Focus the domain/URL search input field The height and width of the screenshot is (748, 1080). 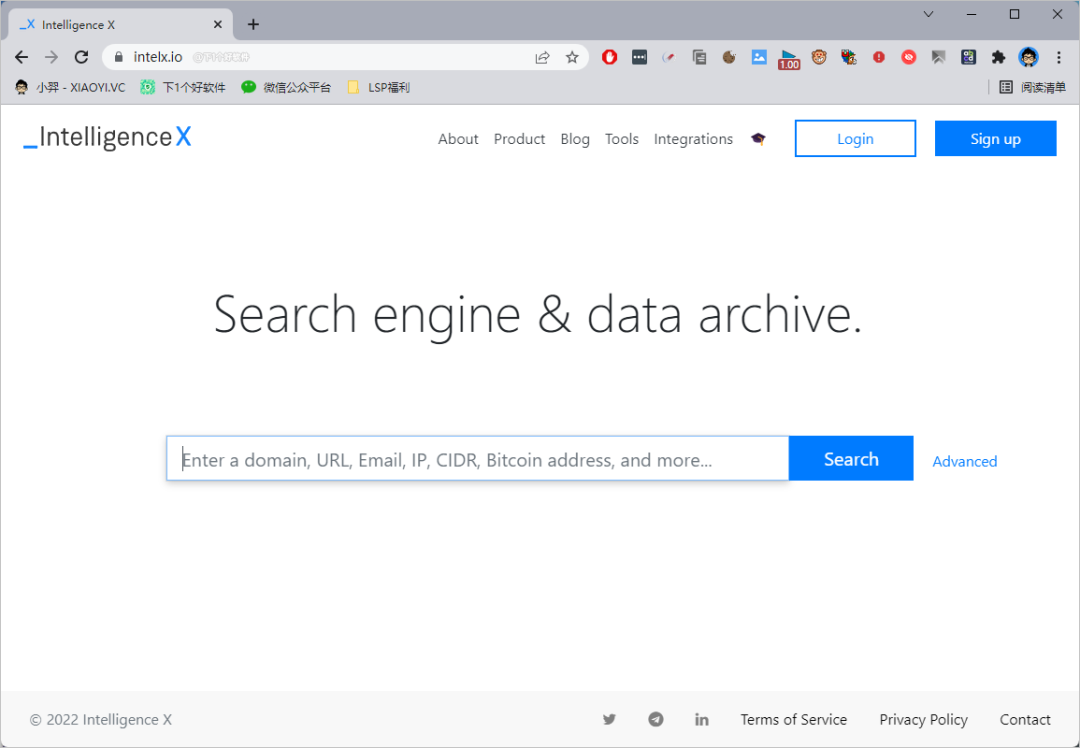point(477,458)
